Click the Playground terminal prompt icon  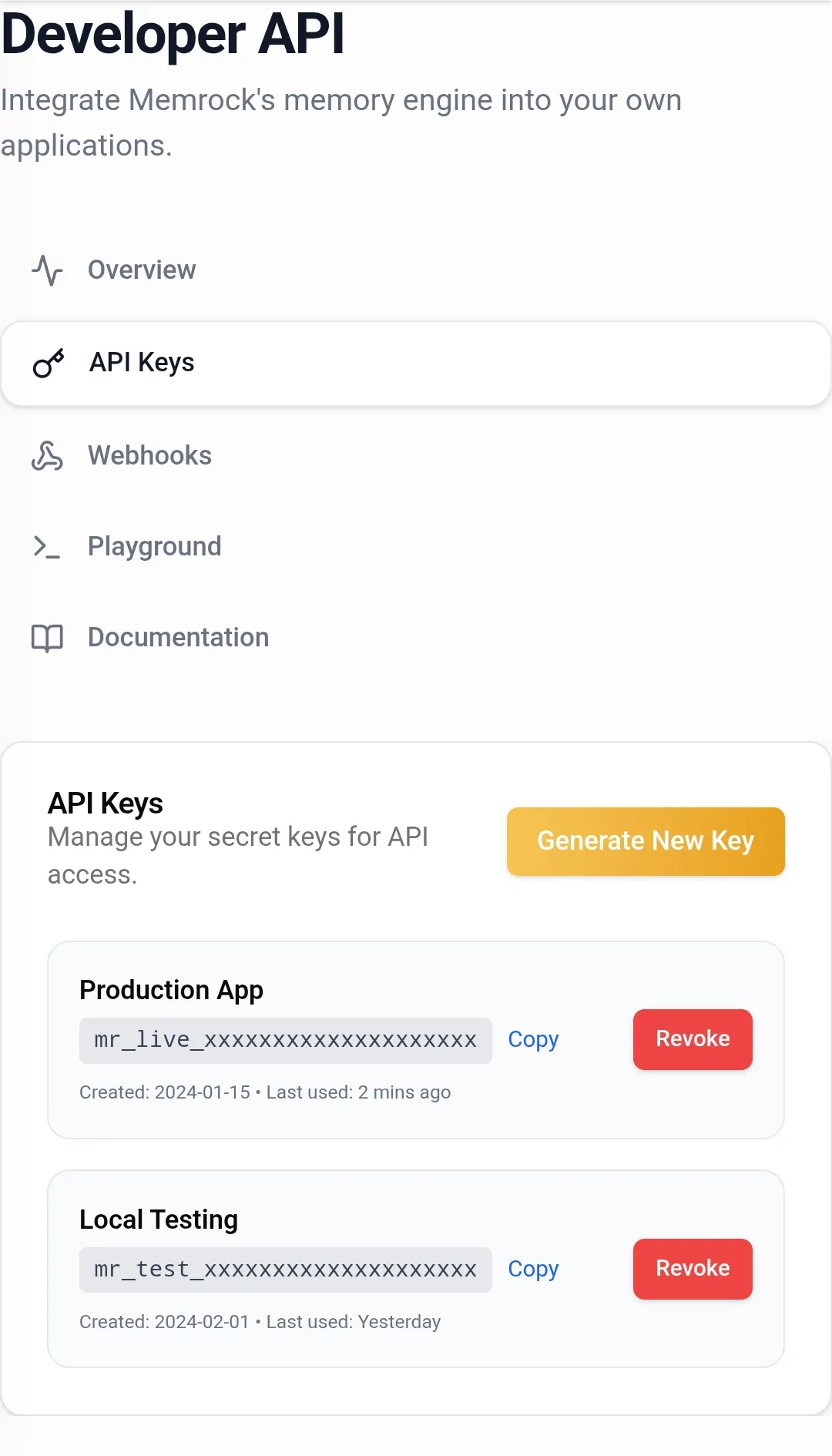pyautogui.click(x=47, y=546)
